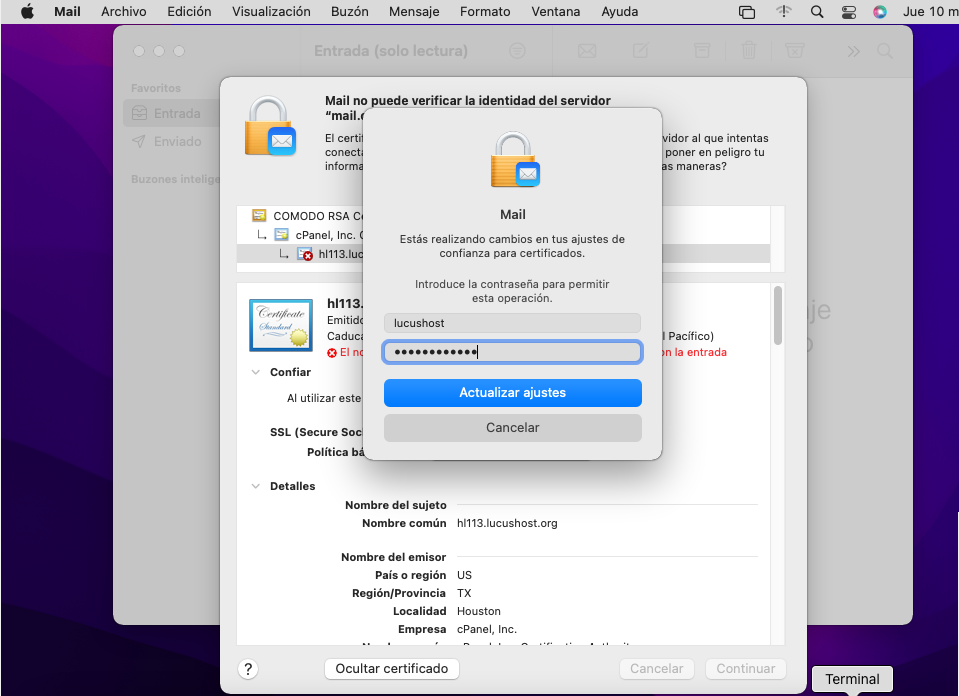Click Ocultar certificado button
The width and height of the screenshot is (959, 696).
point(391,668)
